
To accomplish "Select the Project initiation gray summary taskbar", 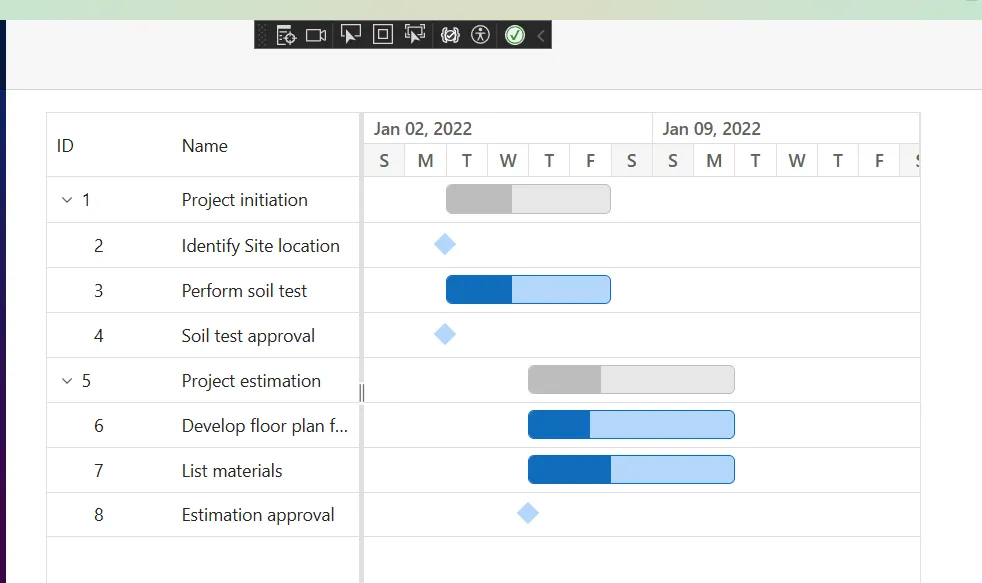I will (529, 199).
